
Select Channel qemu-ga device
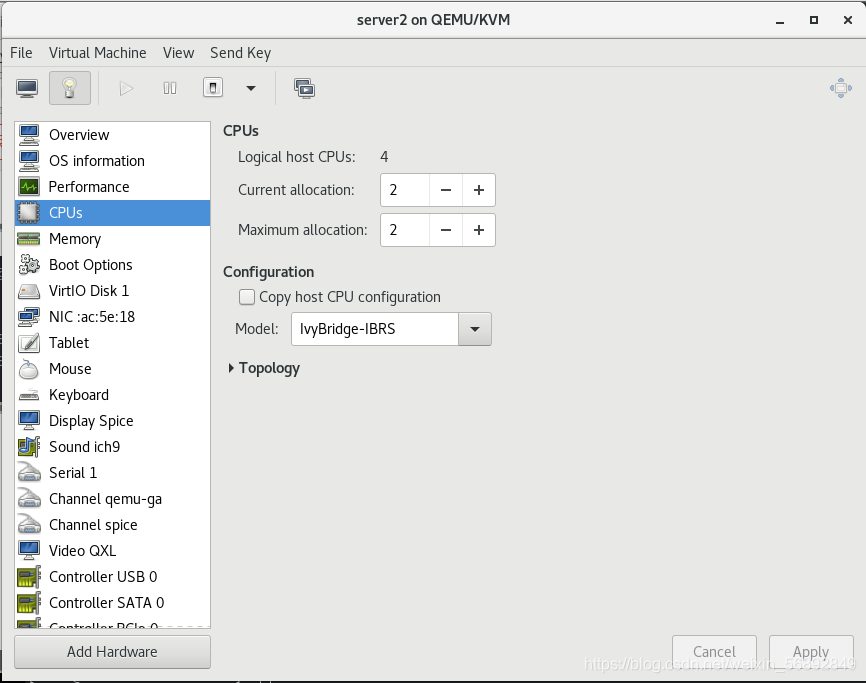[x=113, y=499]
